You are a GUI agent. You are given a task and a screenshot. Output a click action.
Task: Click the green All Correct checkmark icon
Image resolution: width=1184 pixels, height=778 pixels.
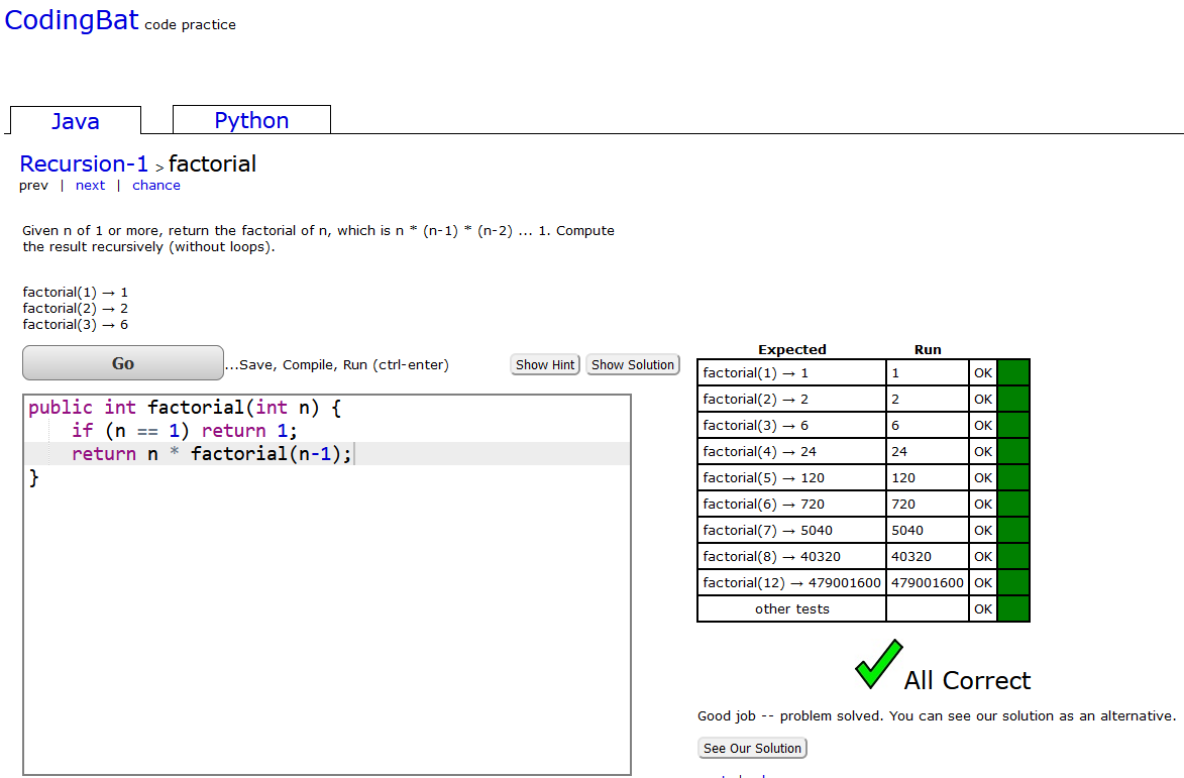(878, 664)
